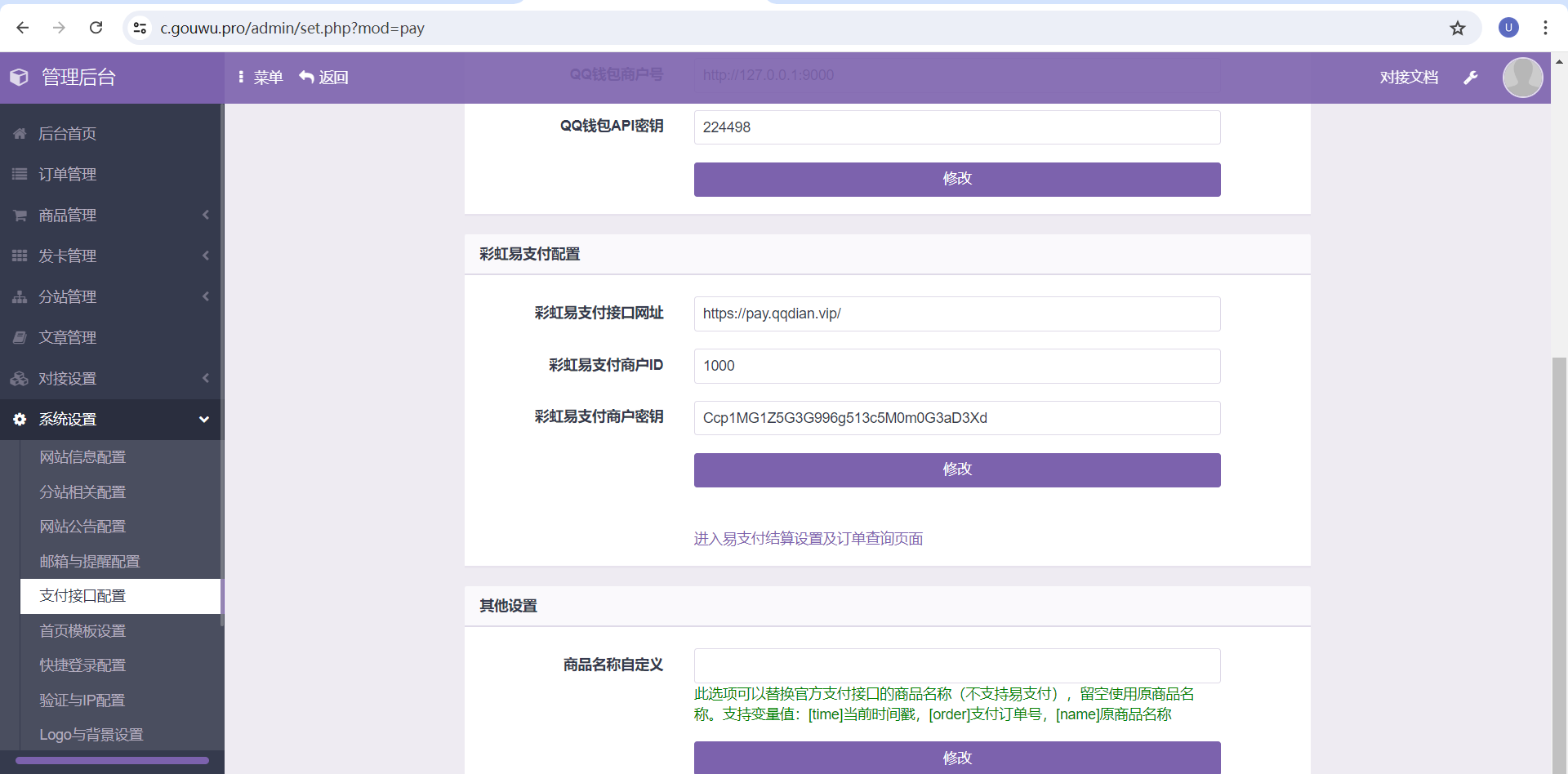1568x774 pixels.
Task: Click the browser address bar URL
Action: tap(292, 29)
